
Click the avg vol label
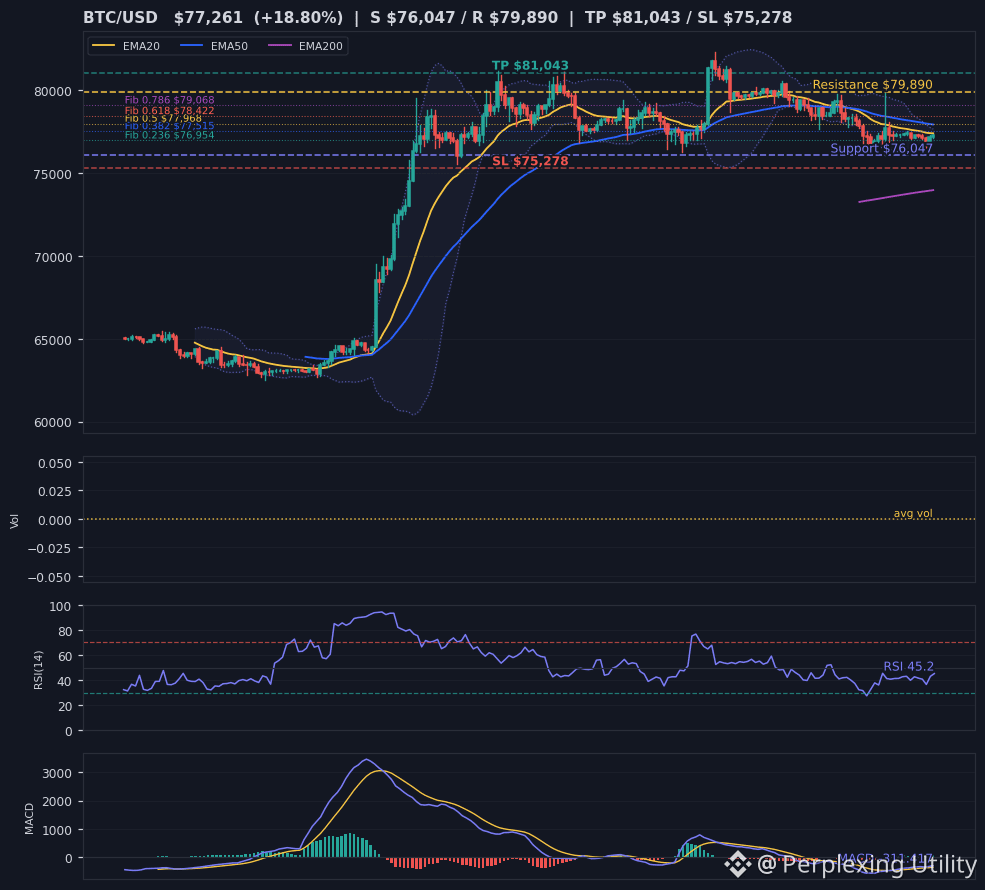913,513
